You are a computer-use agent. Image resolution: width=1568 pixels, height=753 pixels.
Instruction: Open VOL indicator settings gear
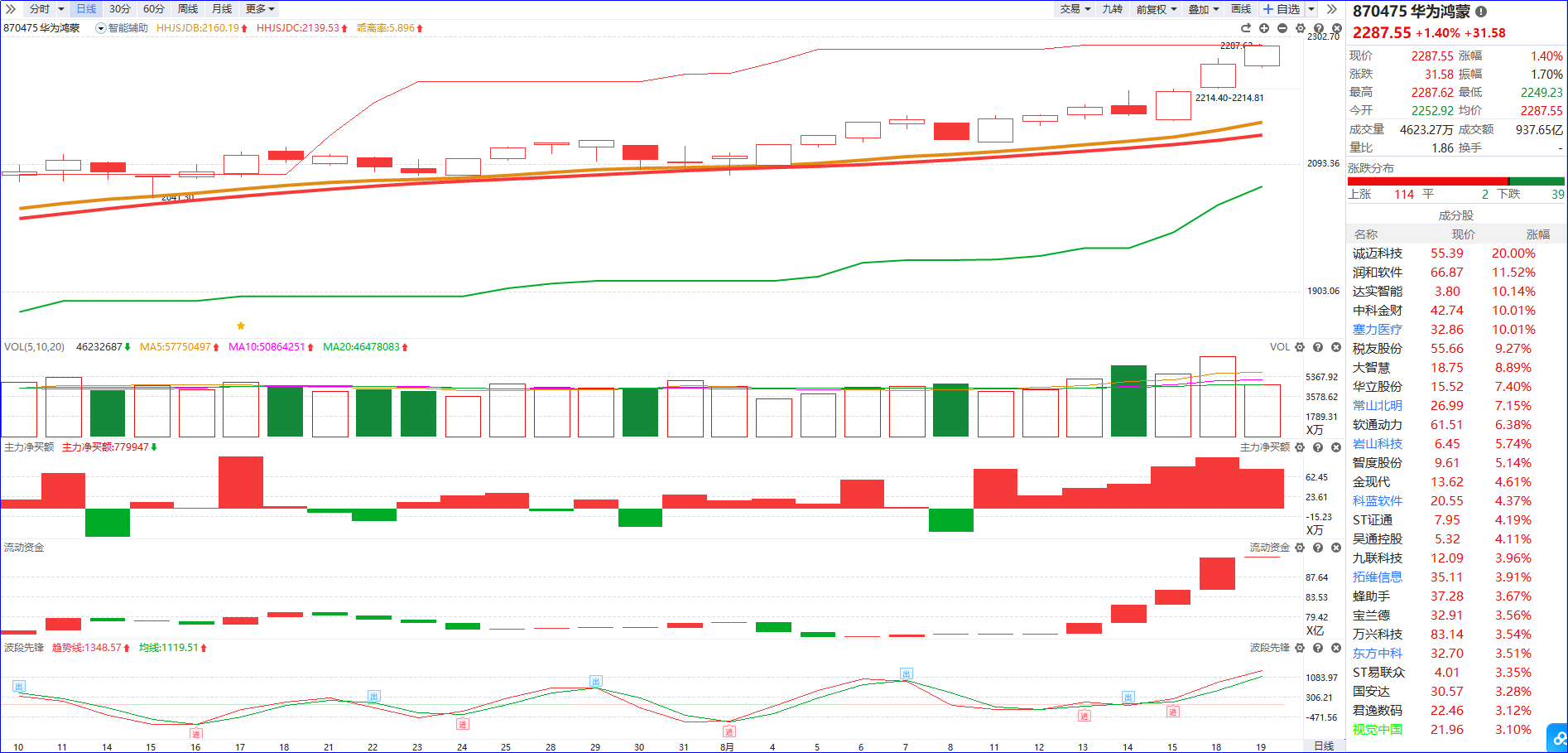click(1300, 347)
